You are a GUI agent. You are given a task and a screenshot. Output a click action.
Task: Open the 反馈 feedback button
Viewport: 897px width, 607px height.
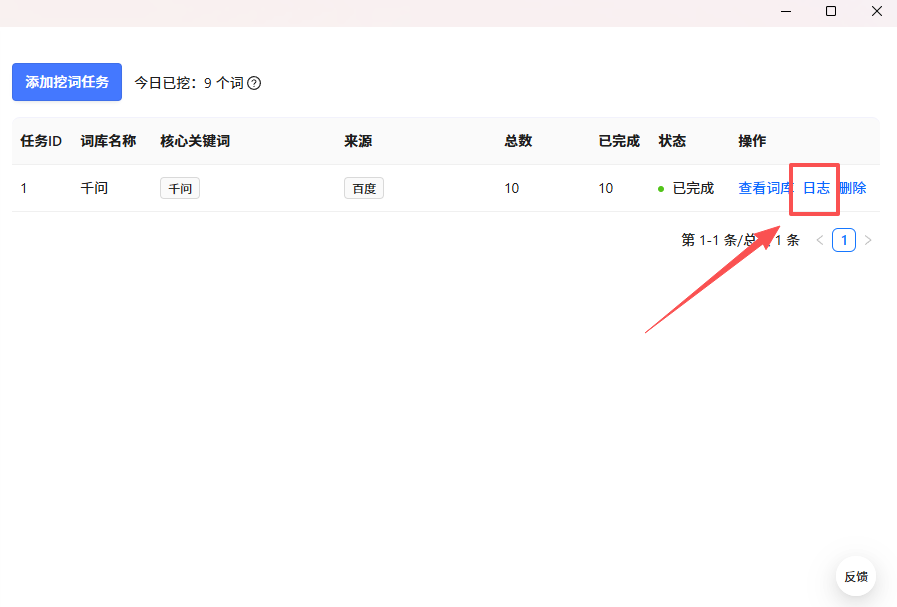click(856, 576)
